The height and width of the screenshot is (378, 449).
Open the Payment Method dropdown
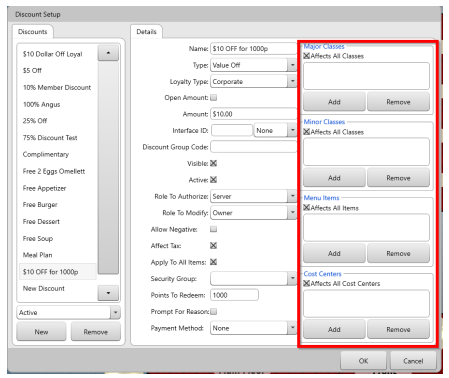[253, 328]
